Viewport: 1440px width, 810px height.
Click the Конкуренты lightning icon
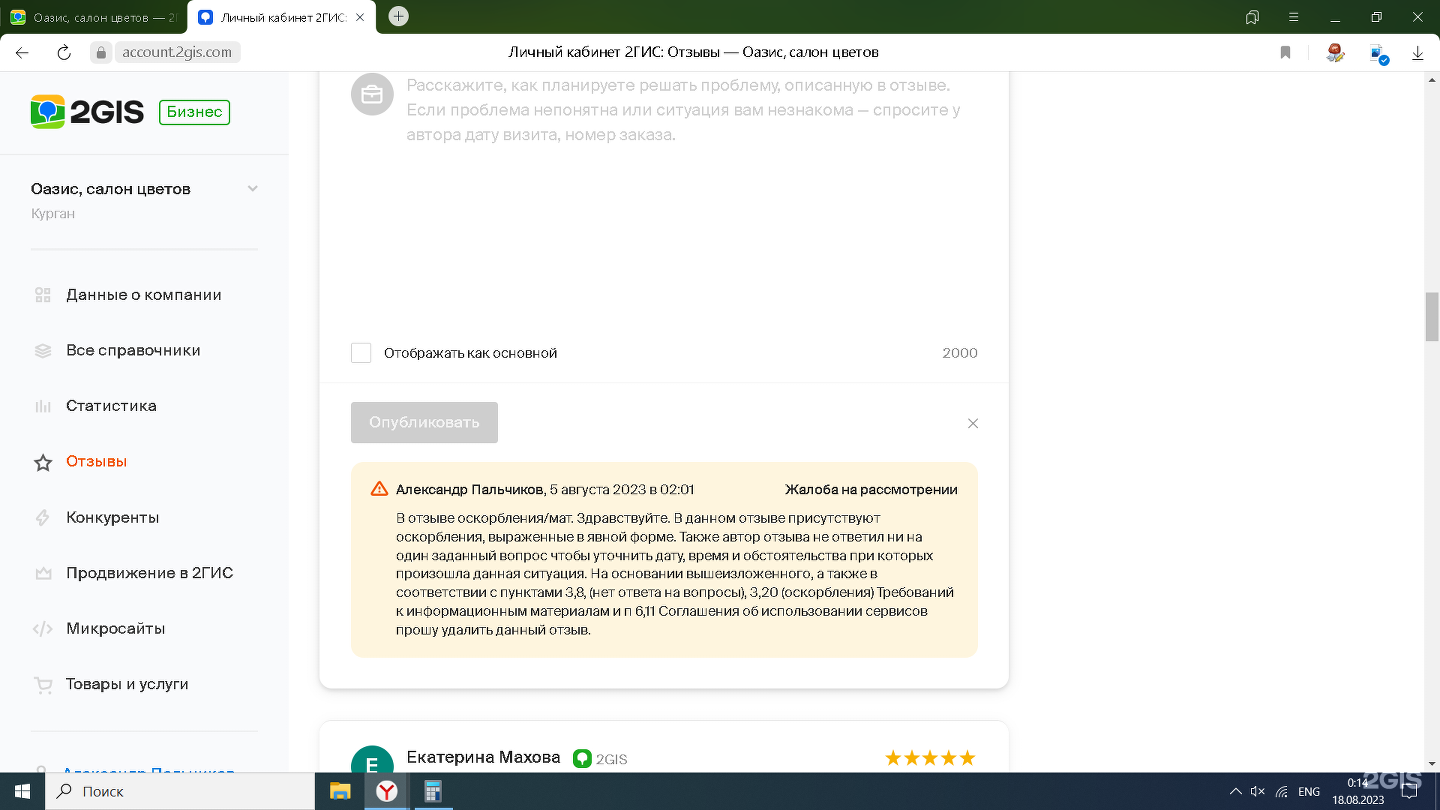point(43,518)
